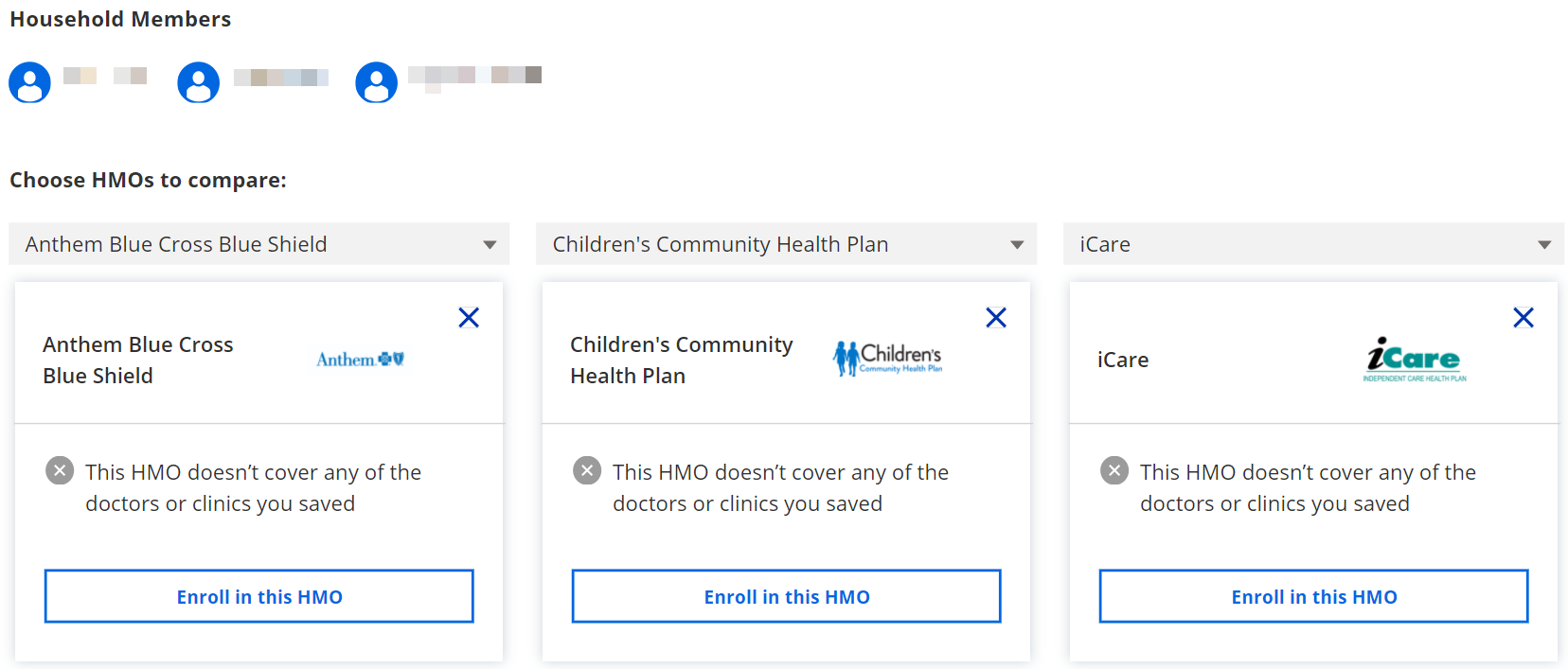Viewport: 1568px width, 669px height.
Task: Enroll in the iCare HMO
Action: pos(1314,596)
